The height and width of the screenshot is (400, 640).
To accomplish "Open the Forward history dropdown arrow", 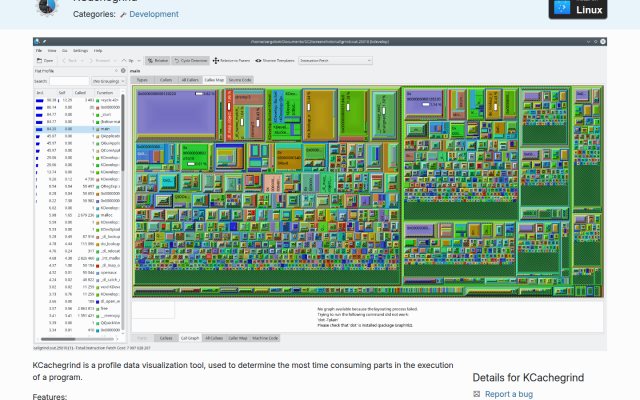I will pyautogui.click(x=114, y=60).
